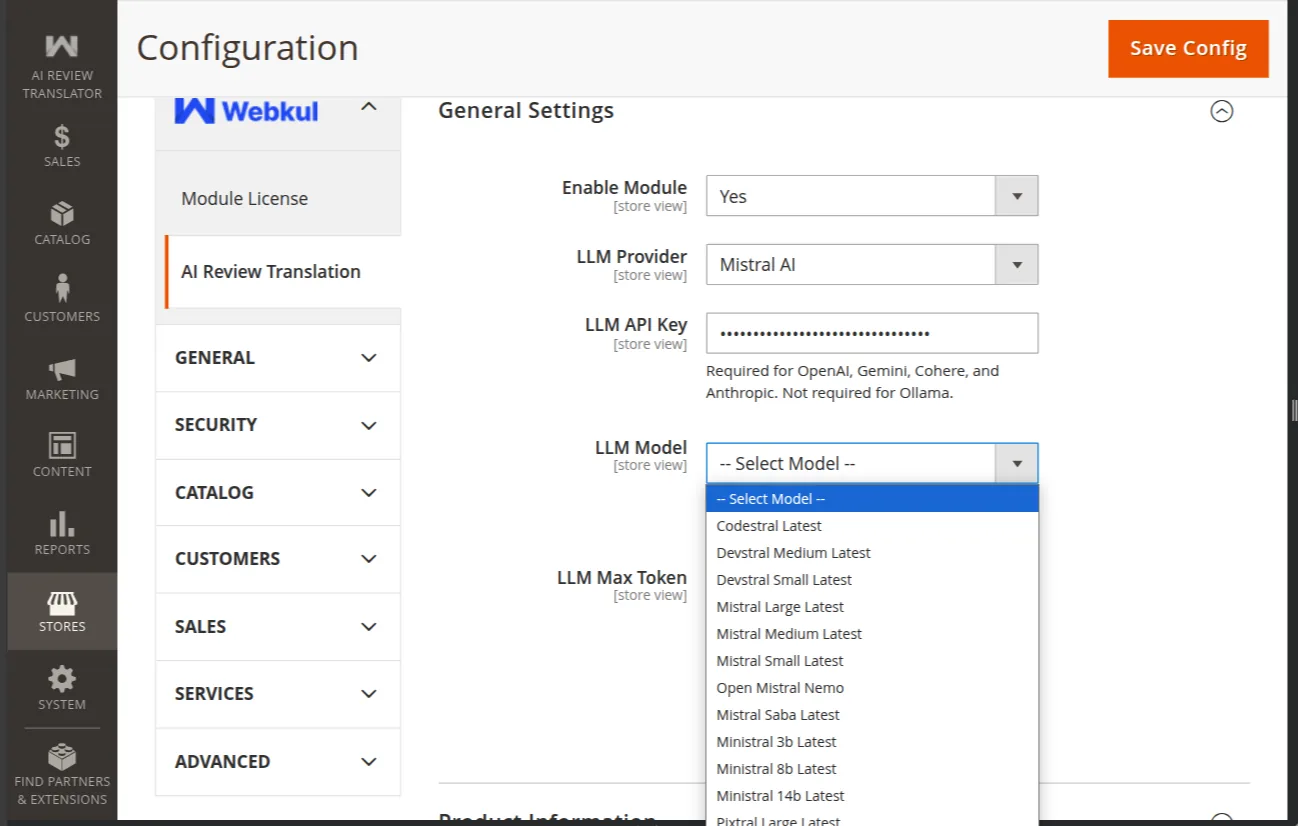Choose Ministral 14b Latest model
Viewport: 1298px width, 826px height.
[872, 795]
